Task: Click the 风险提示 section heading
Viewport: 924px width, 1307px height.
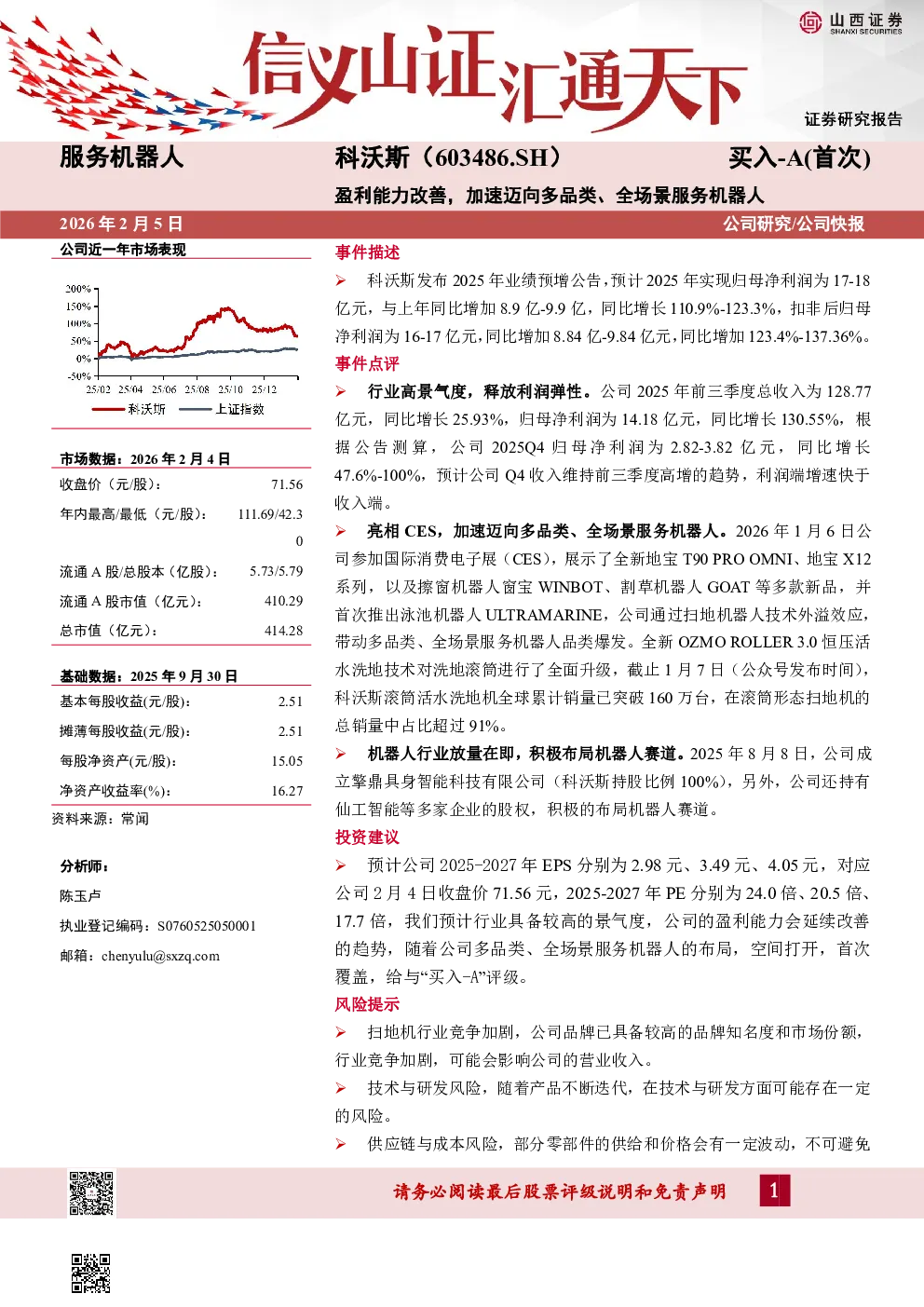Action: [x=367, y=1004]
